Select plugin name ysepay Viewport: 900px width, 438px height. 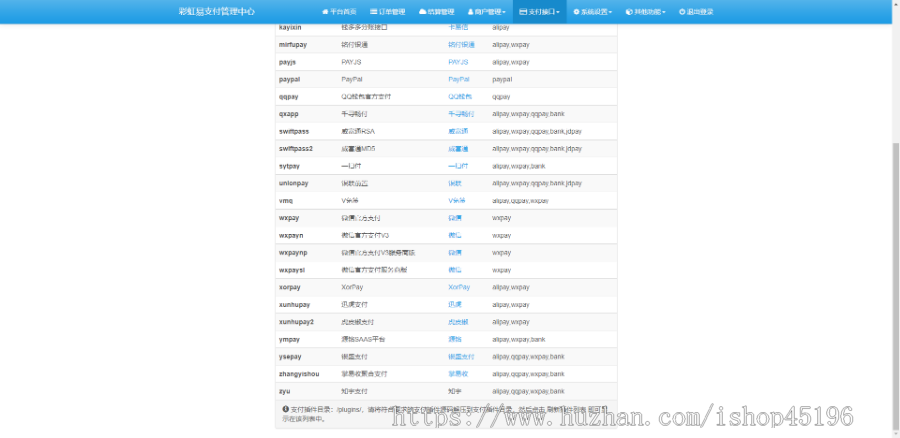pyautogui.click(x=290, y=356)
